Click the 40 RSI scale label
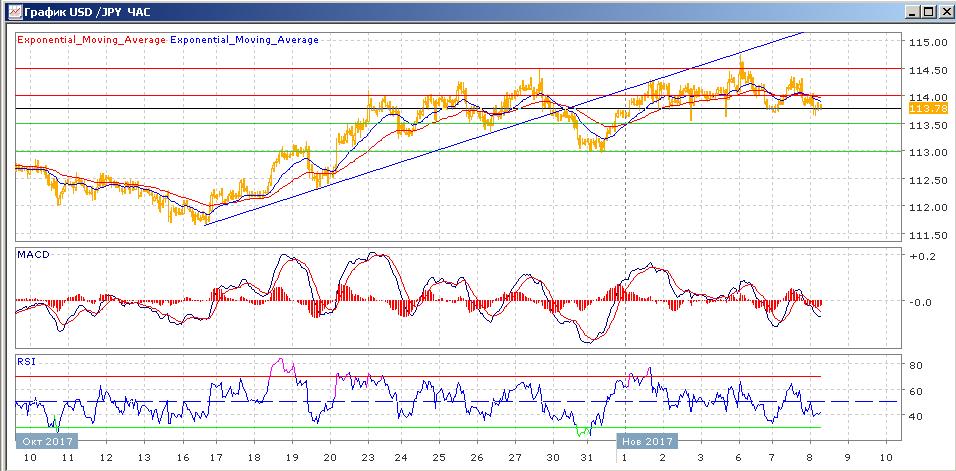The height and width of the screenshot is (471, 956). coord(915,416)
